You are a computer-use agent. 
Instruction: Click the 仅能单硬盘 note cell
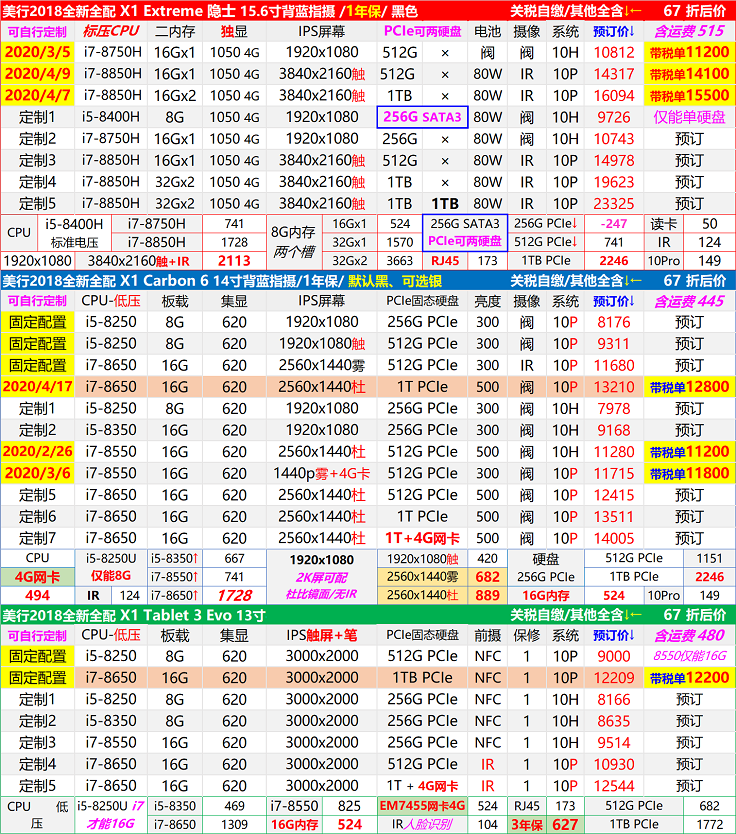coord(688,117)
